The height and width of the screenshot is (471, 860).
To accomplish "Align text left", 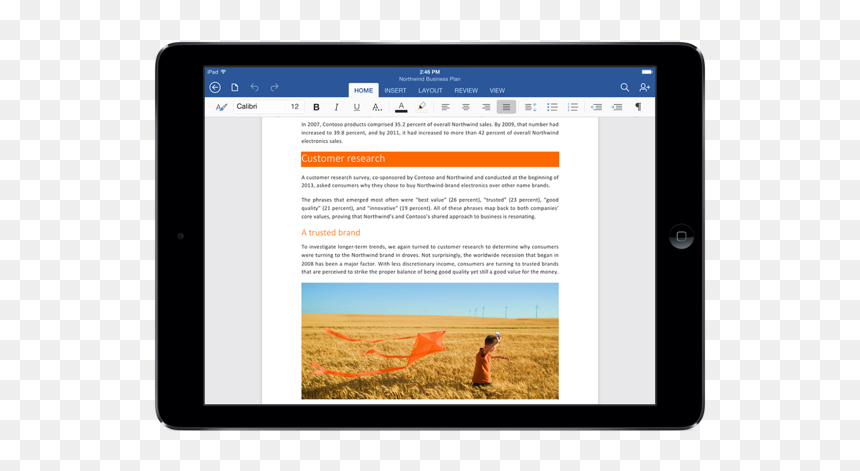I will [445, 107].
